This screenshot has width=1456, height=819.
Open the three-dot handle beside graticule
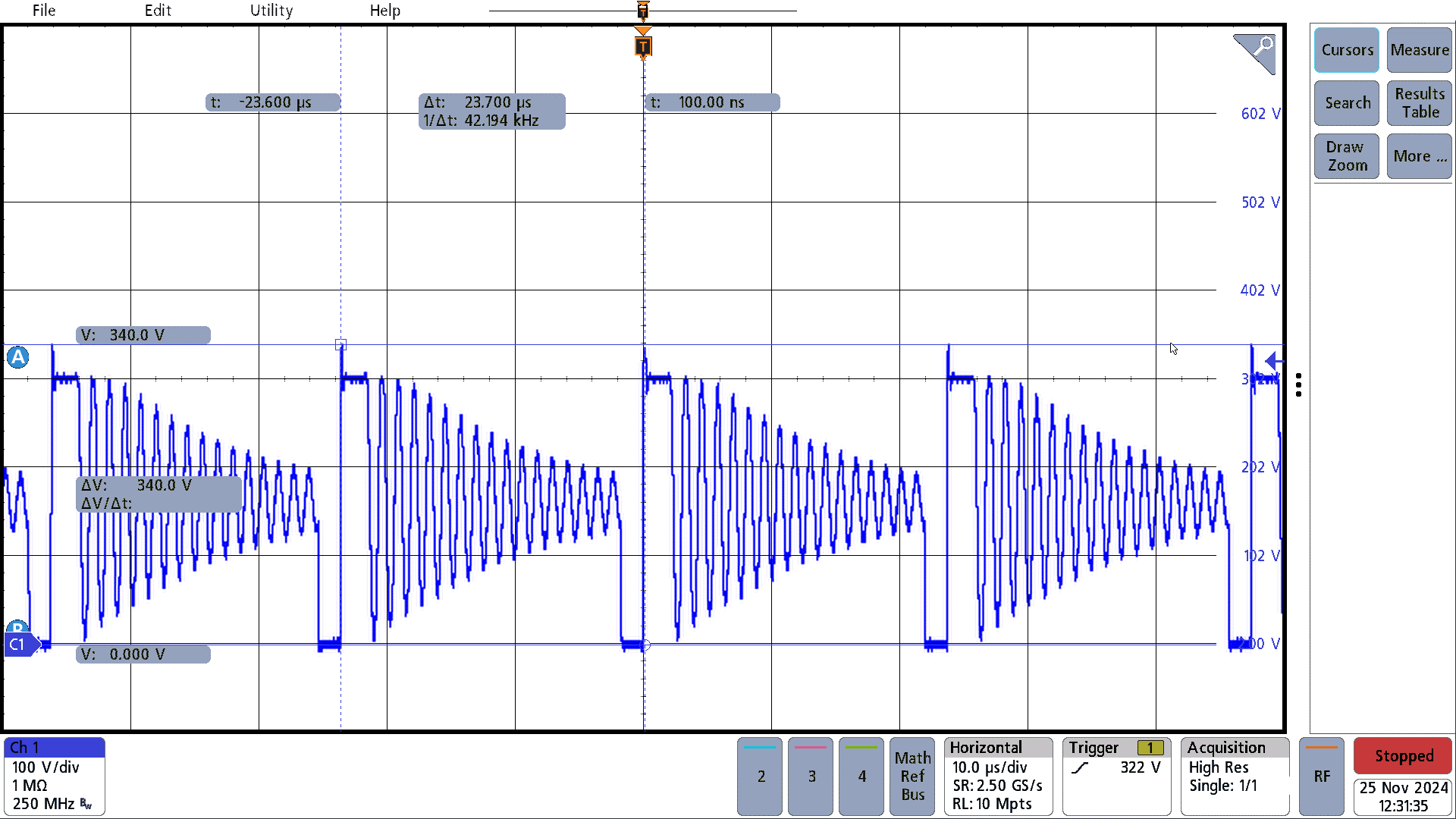tap(1299, 385)
